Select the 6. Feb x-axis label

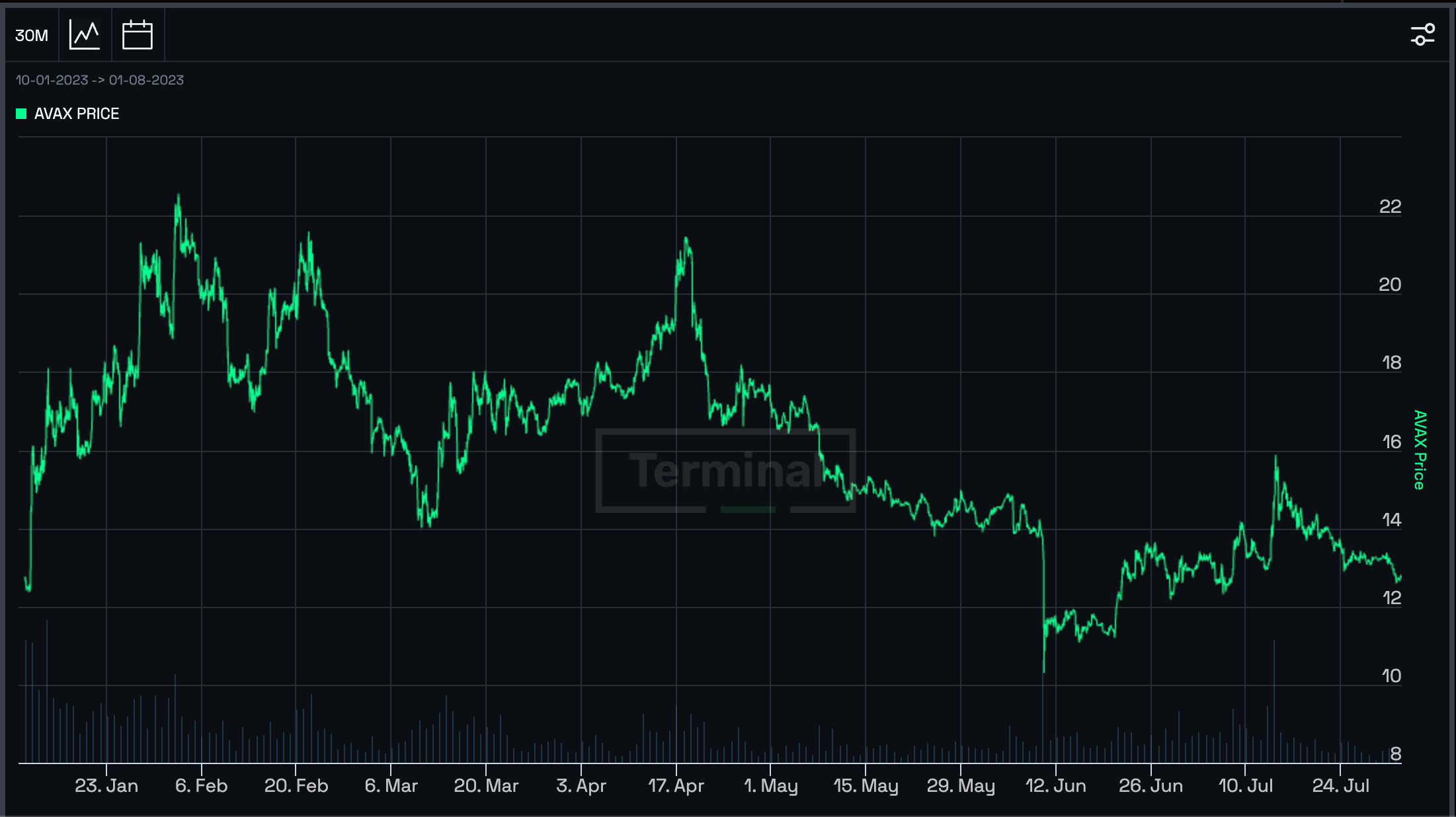click(x=201, y=786)
